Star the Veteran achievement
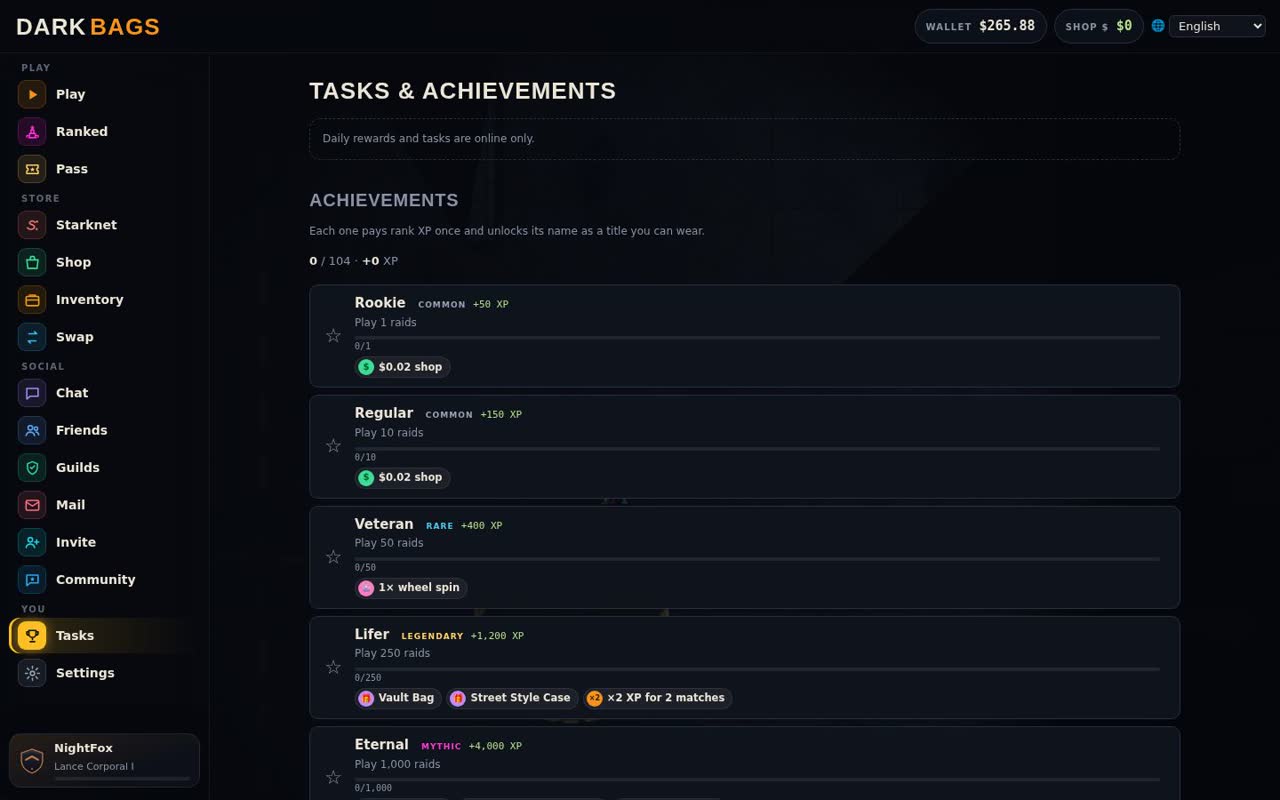This screenshot has width=1280, height=800. click(x=334, y=557)
